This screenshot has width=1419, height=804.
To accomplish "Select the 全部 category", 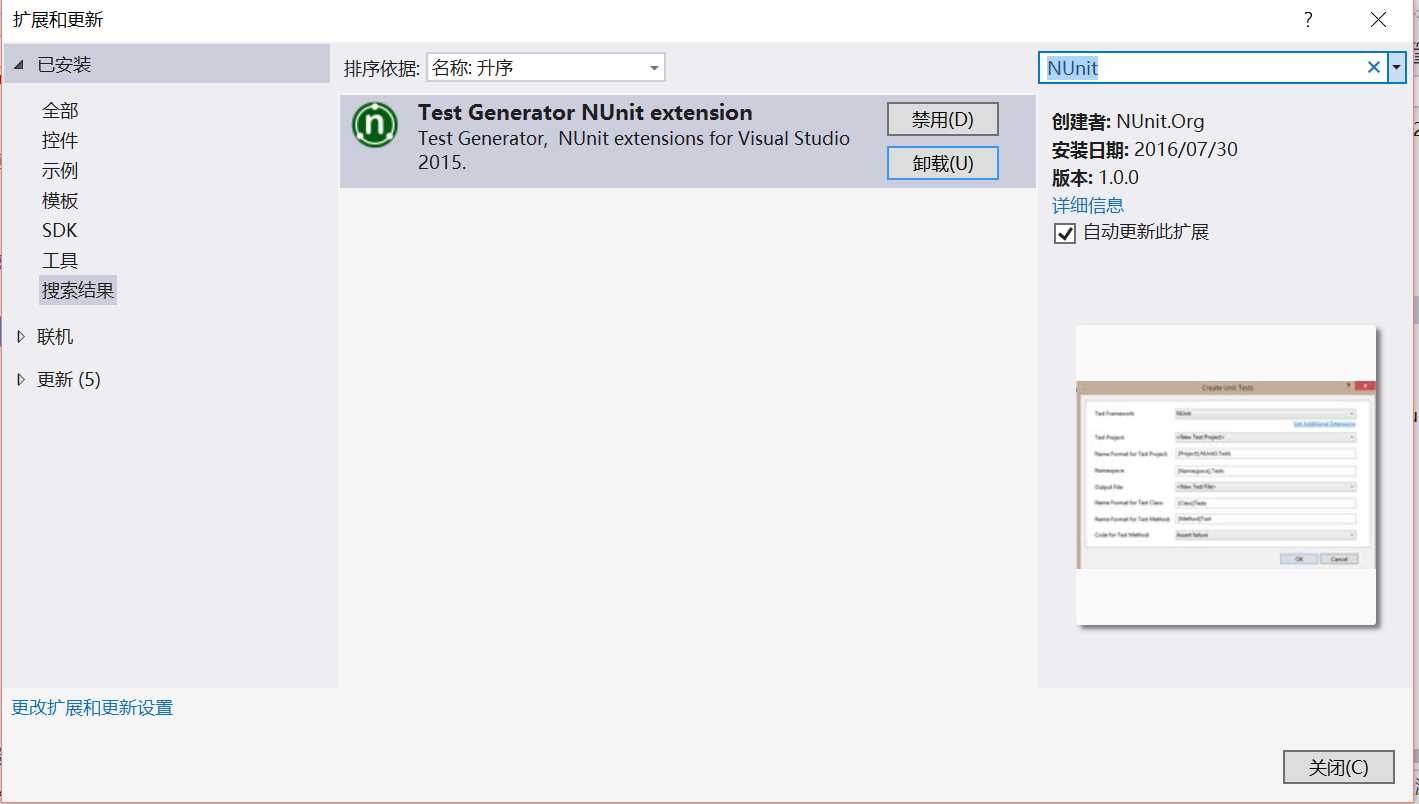I will (x=60, y=111).
